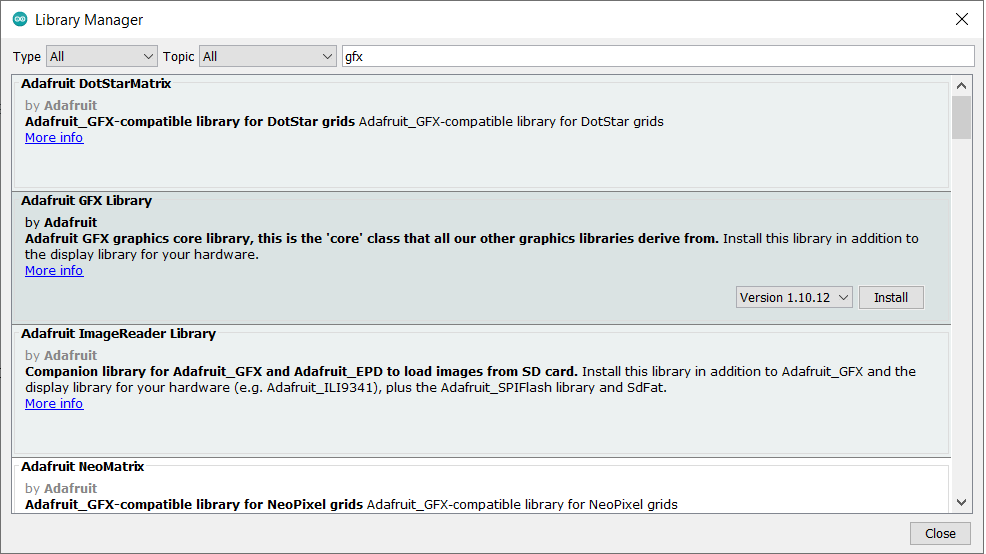Viewport: 986px width, 554px height.
Task: Click the vertical scrollbar thumb
Action: click(961, 117)
